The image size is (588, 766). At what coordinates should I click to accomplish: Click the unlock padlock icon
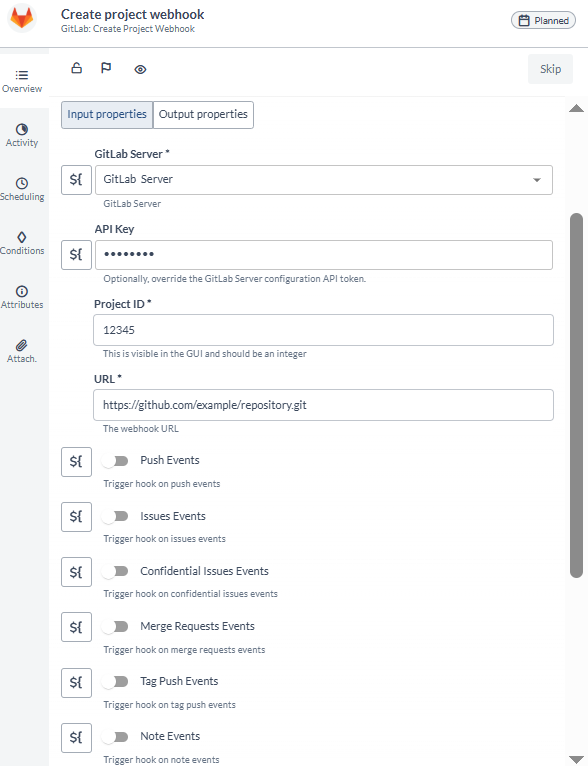[77, 68]
